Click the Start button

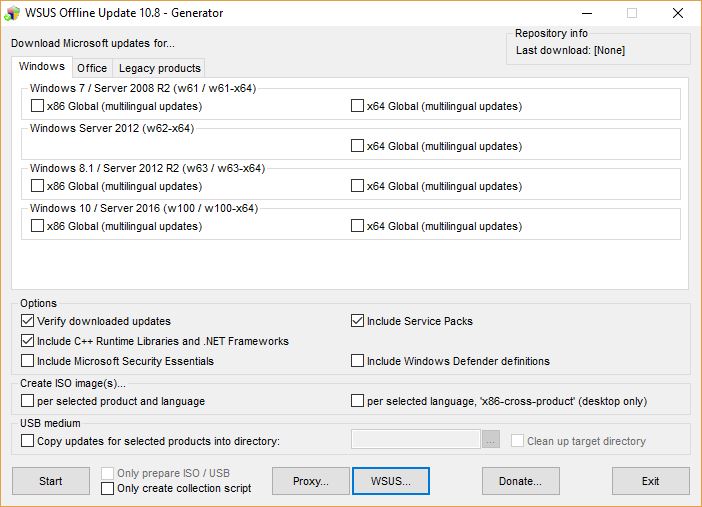(51, 481)
